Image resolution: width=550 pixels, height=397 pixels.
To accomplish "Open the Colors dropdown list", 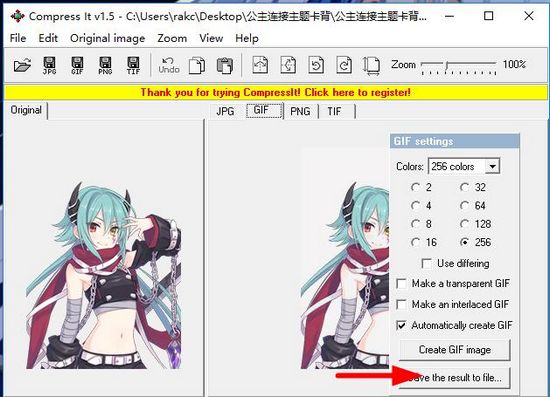I will click(492, 166).
